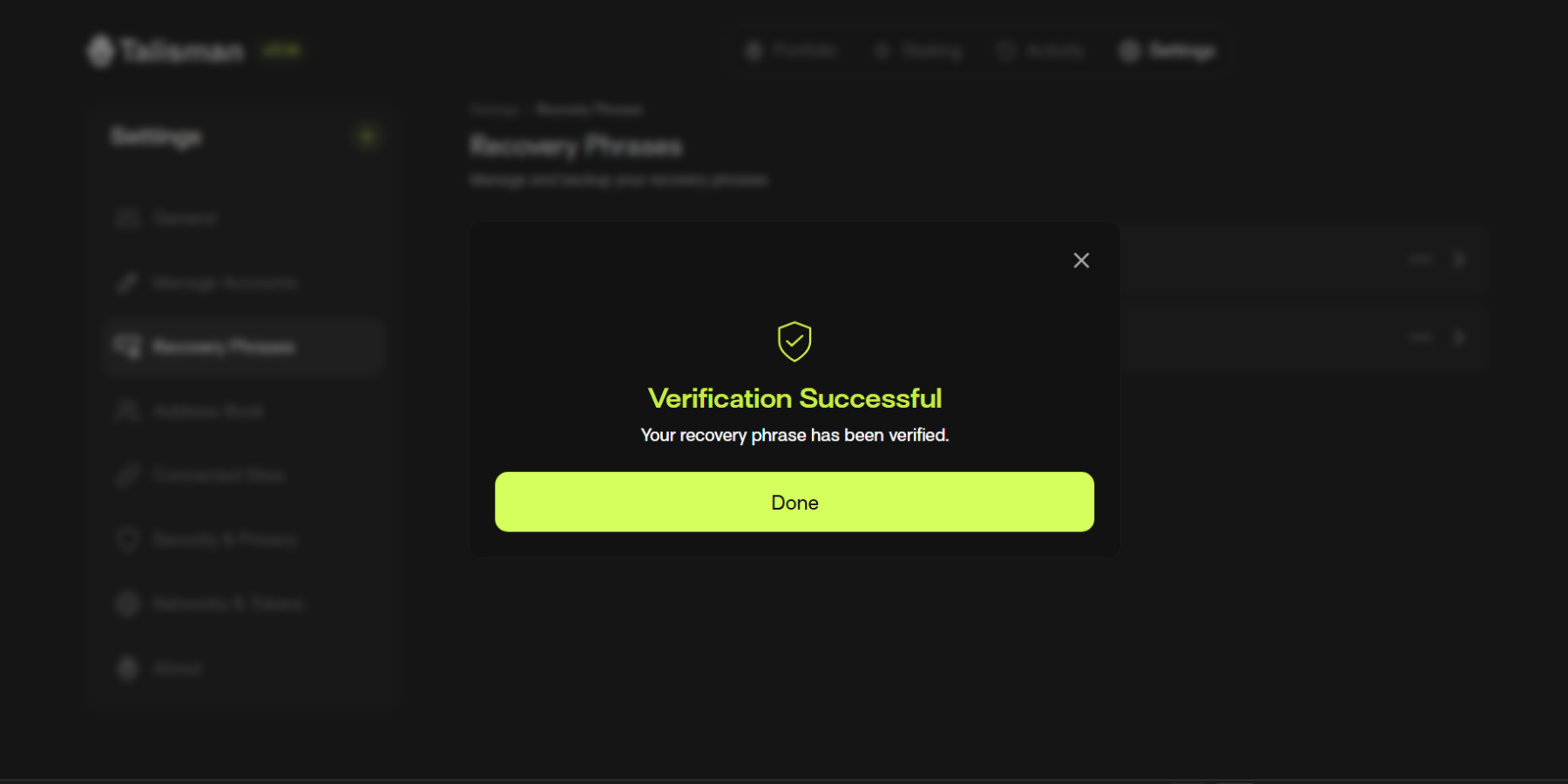The image size is (1568, 784).
Task: Click the Networks & Tokens globe icon
Action: pos(128,604)
